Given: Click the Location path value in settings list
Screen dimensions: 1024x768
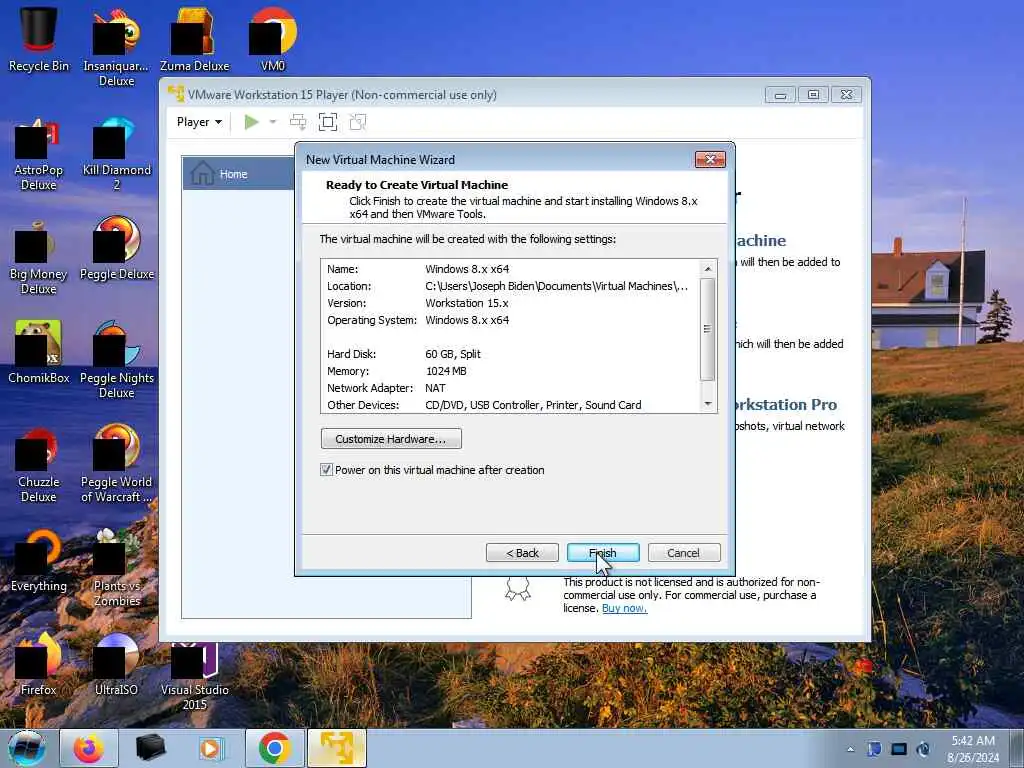Looking at the screenshot, I should 556,286.
